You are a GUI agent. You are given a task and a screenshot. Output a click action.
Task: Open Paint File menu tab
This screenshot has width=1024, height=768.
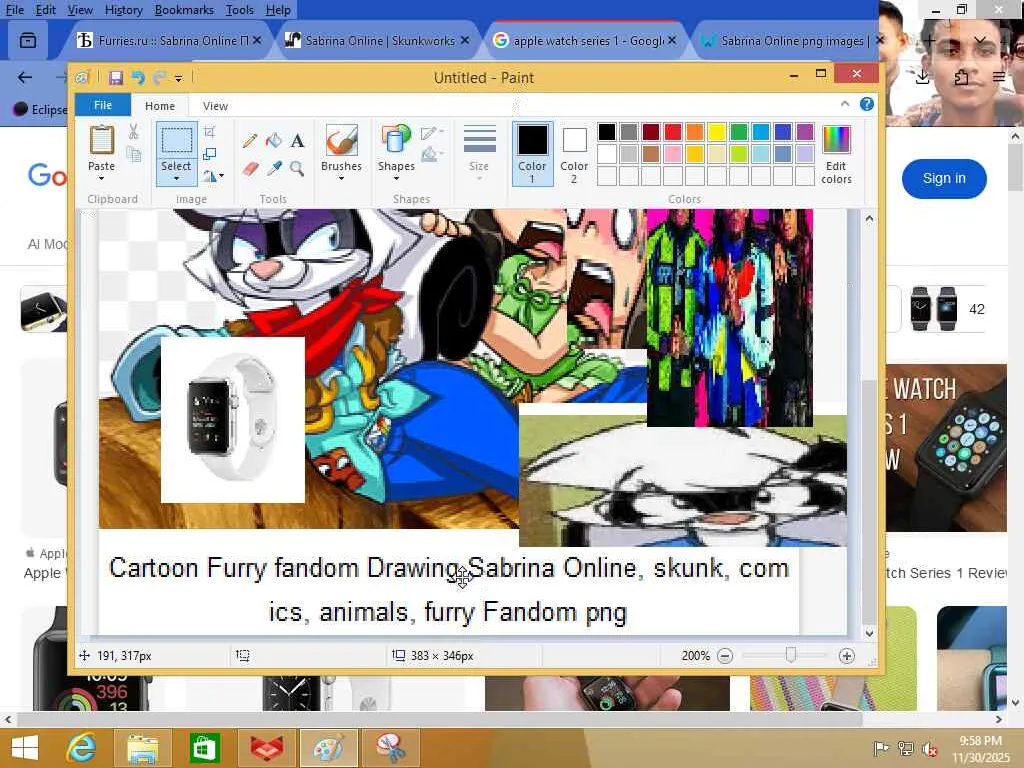(103, 105)
